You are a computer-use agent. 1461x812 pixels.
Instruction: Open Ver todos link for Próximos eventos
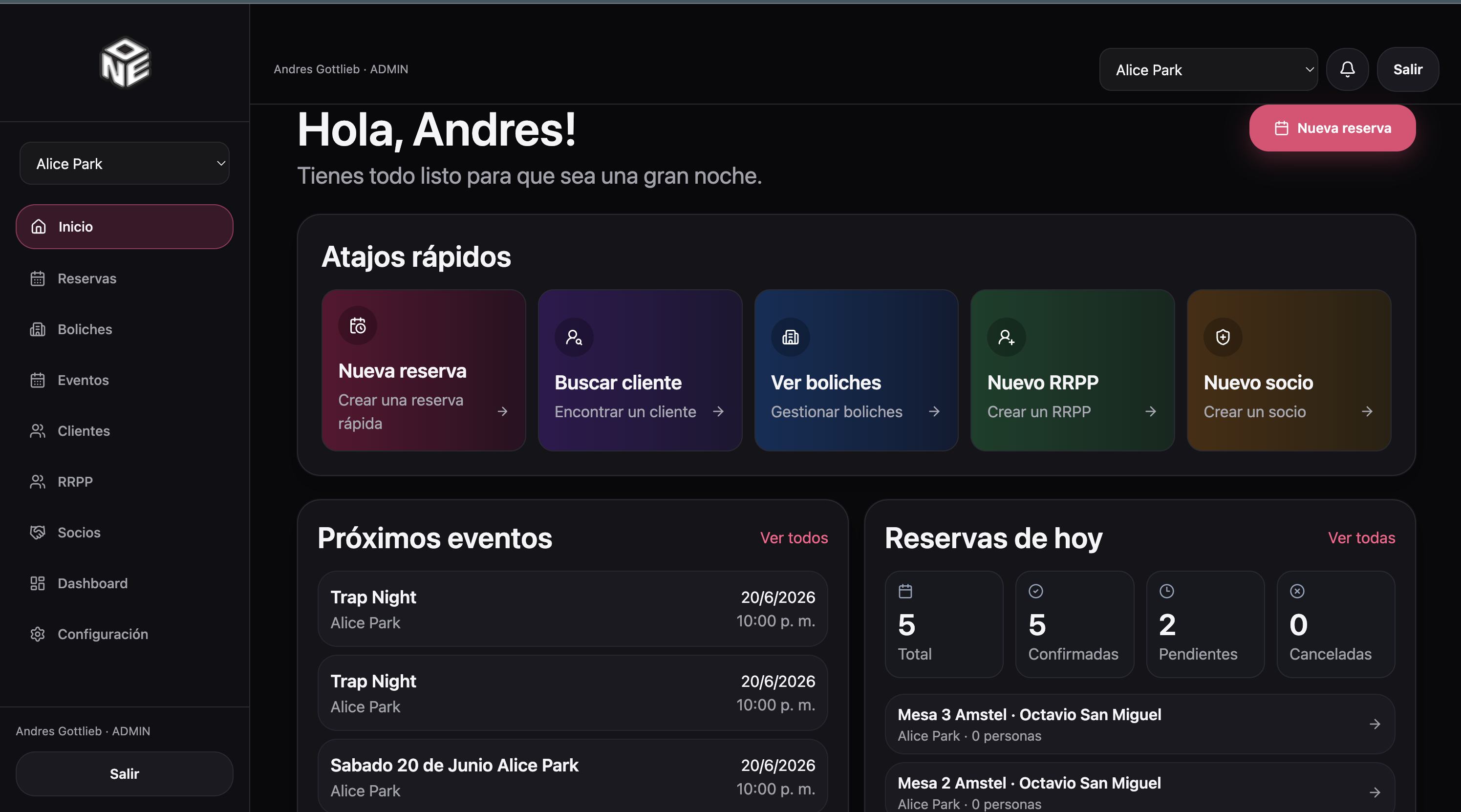[794, 537]
